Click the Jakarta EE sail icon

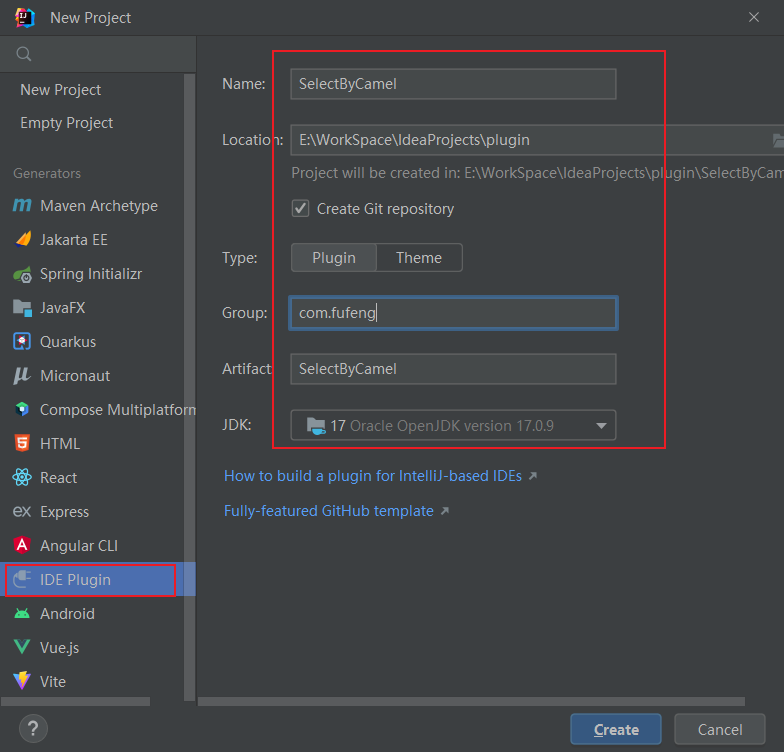point(22,240)
